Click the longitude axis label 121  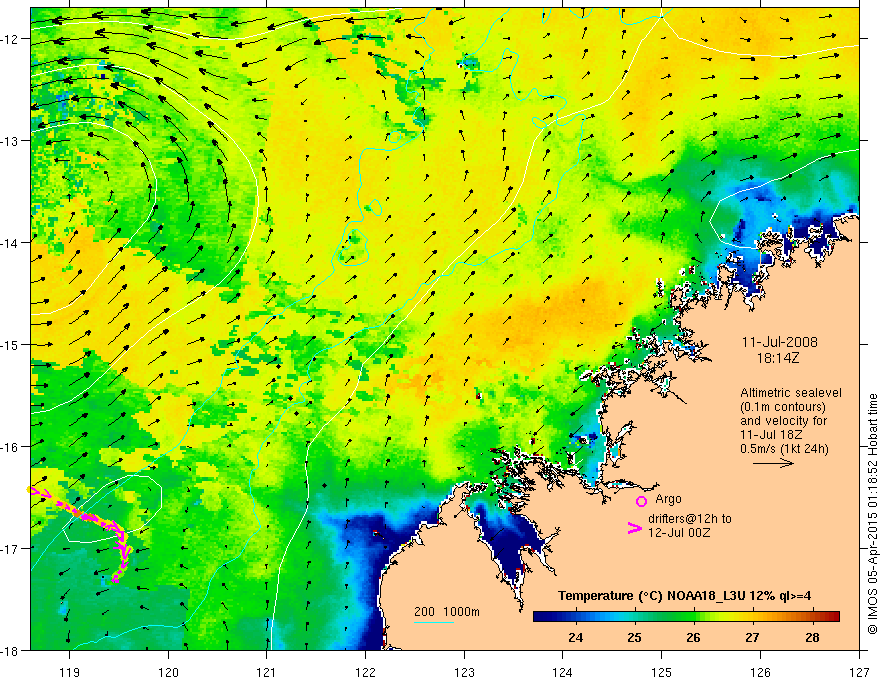tap(267, 672)
